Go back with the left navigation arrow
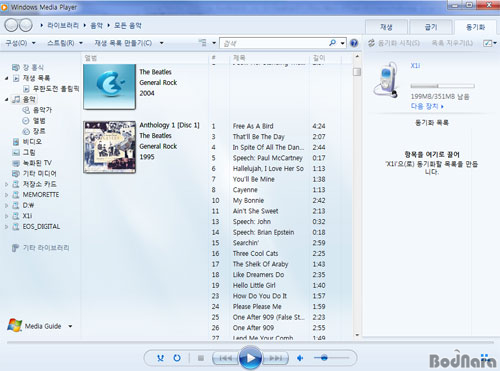This screenshot has height=371, width=500. tap(11, 25)
